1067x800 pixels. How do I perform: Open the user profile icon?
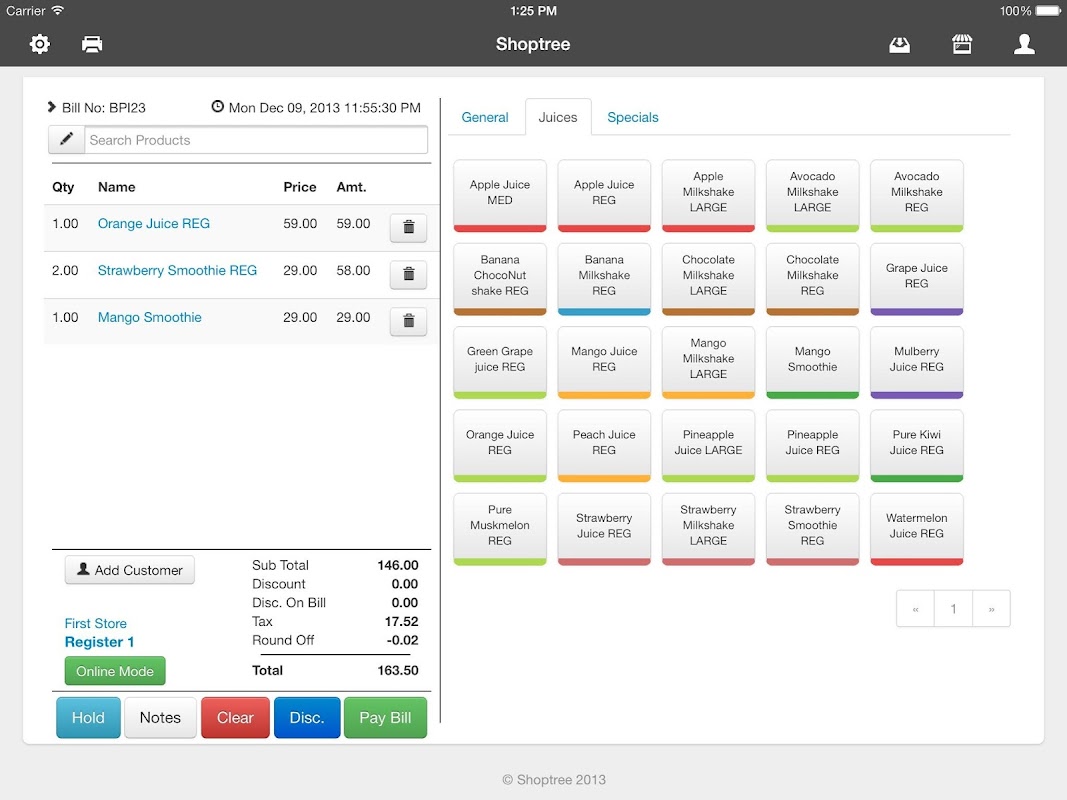point(1024,44)
